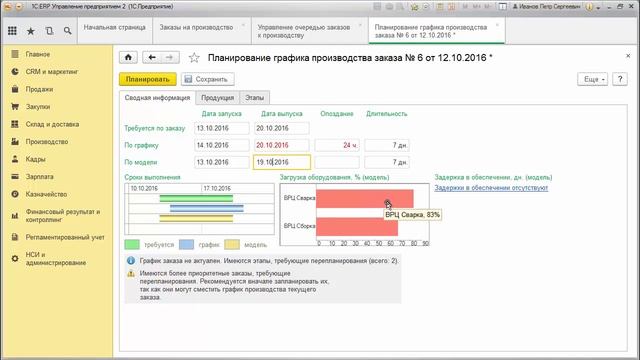The image size is (640, 360).
Task: Click the Закупки shopping cart icon
Action: click(15, 107)
